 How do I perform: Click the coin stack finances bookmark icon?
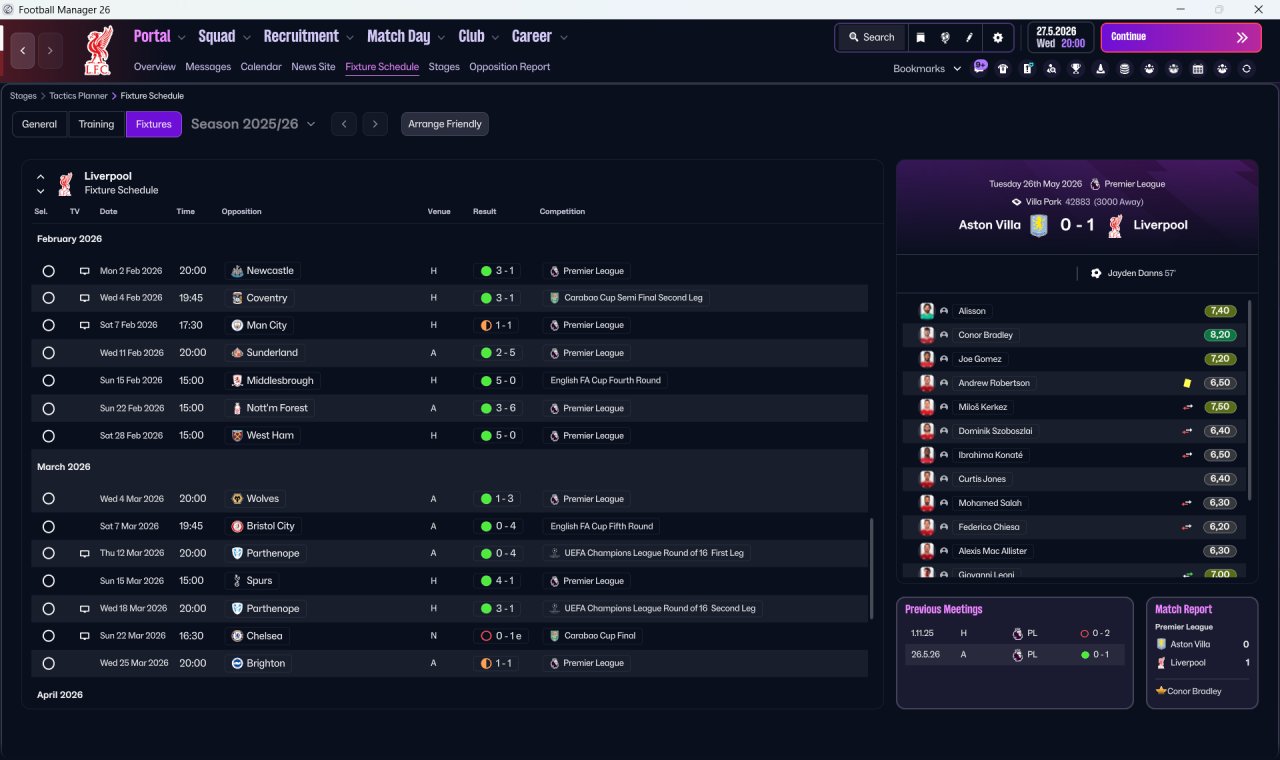pos(1125,69)
